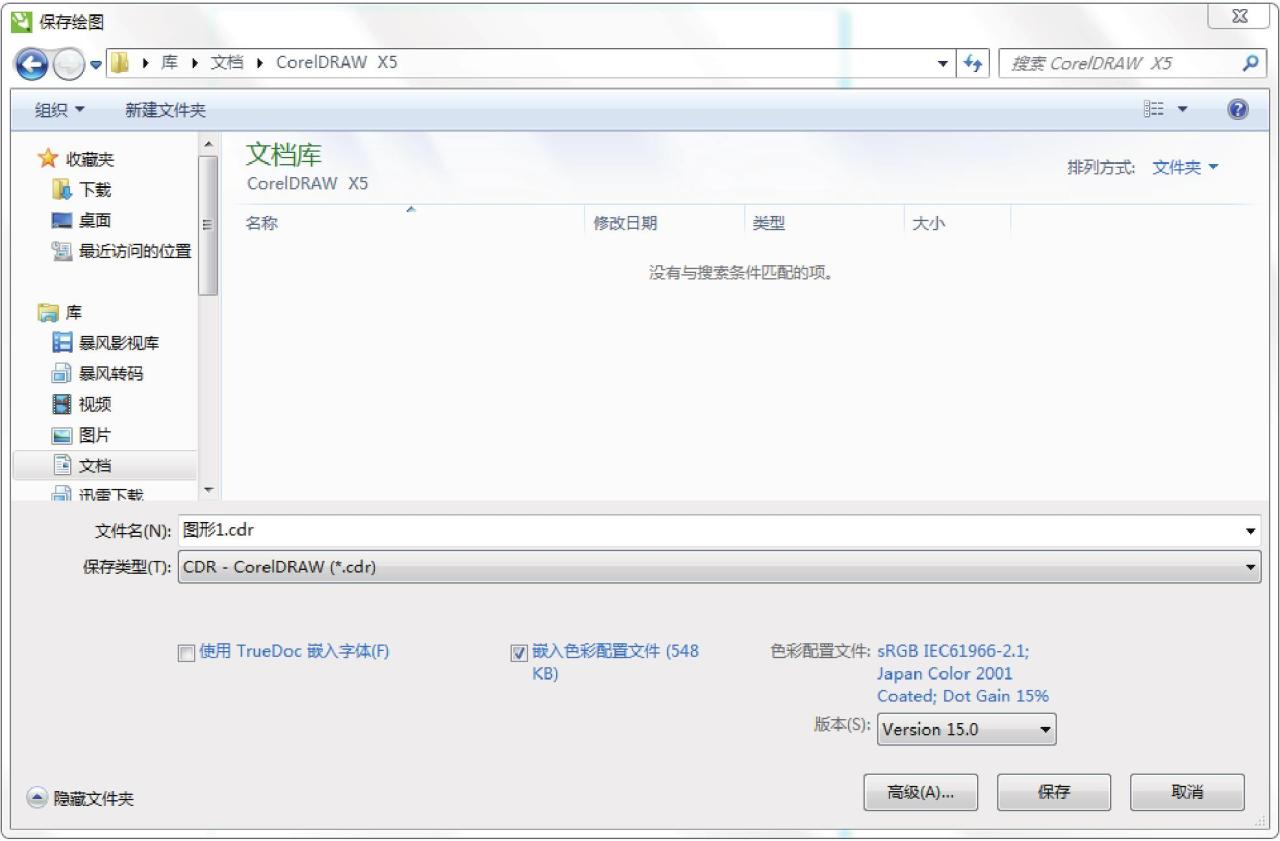The width and height of the screenshot is (1280, 841).
Task: Refresh the current folder view
Action: 970,62
